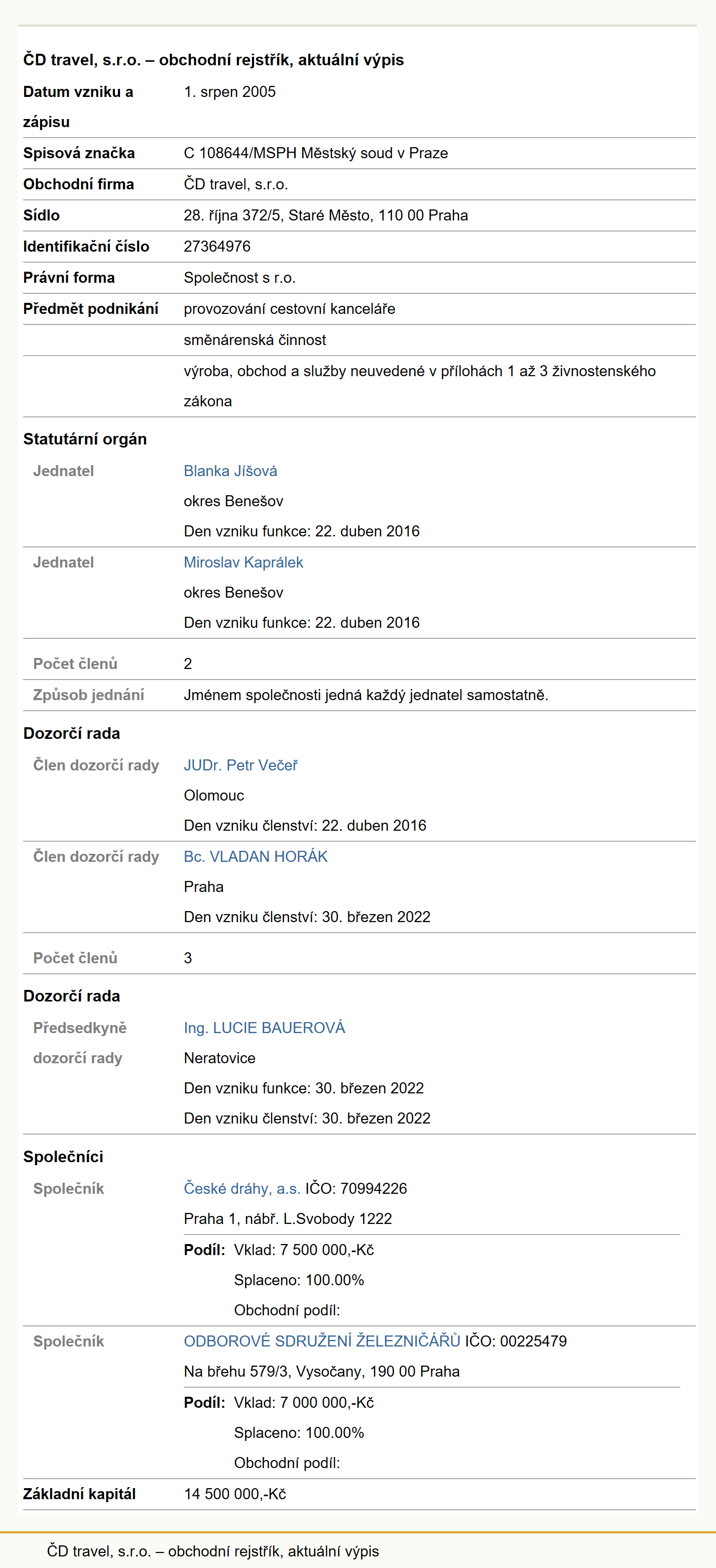
Task: Click the Vklad: 7 500 000,-Kč text
Action: point(304,1250)
